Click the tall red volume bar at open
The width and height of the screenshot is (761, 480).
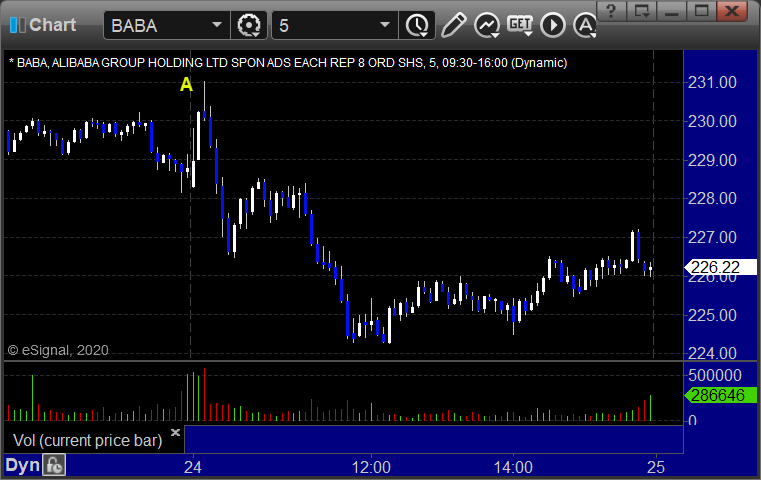[x=204, y=394]
